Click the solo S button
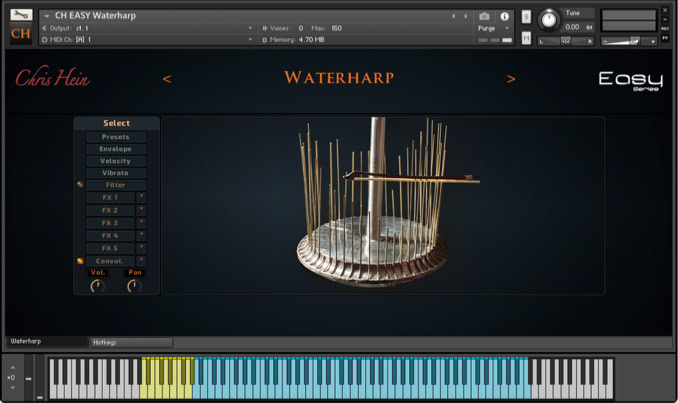Viewport: 678px width, 403px height. tap(526, 16)
